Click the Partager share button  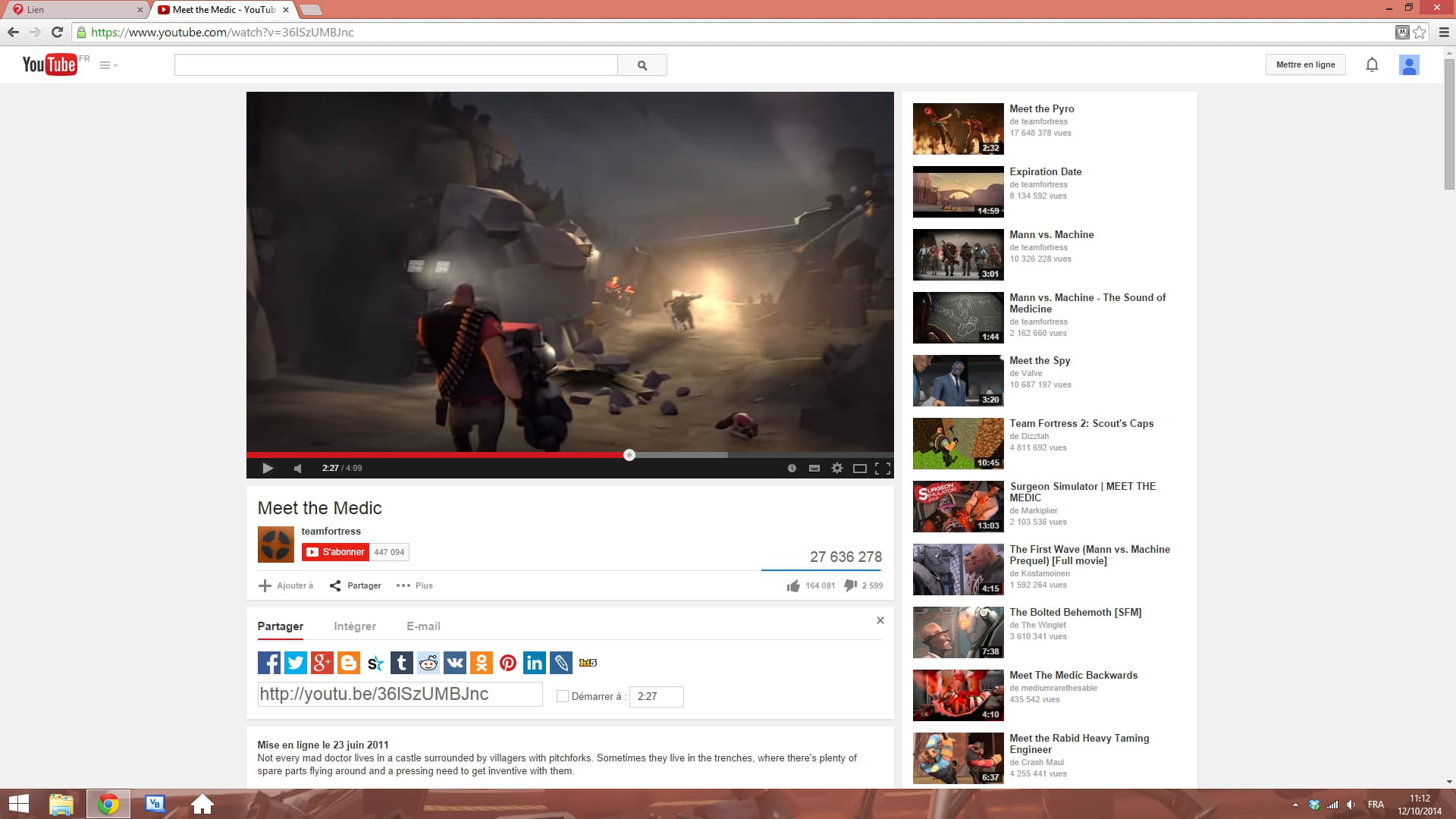pyautogui.click(x=356, y=585)
